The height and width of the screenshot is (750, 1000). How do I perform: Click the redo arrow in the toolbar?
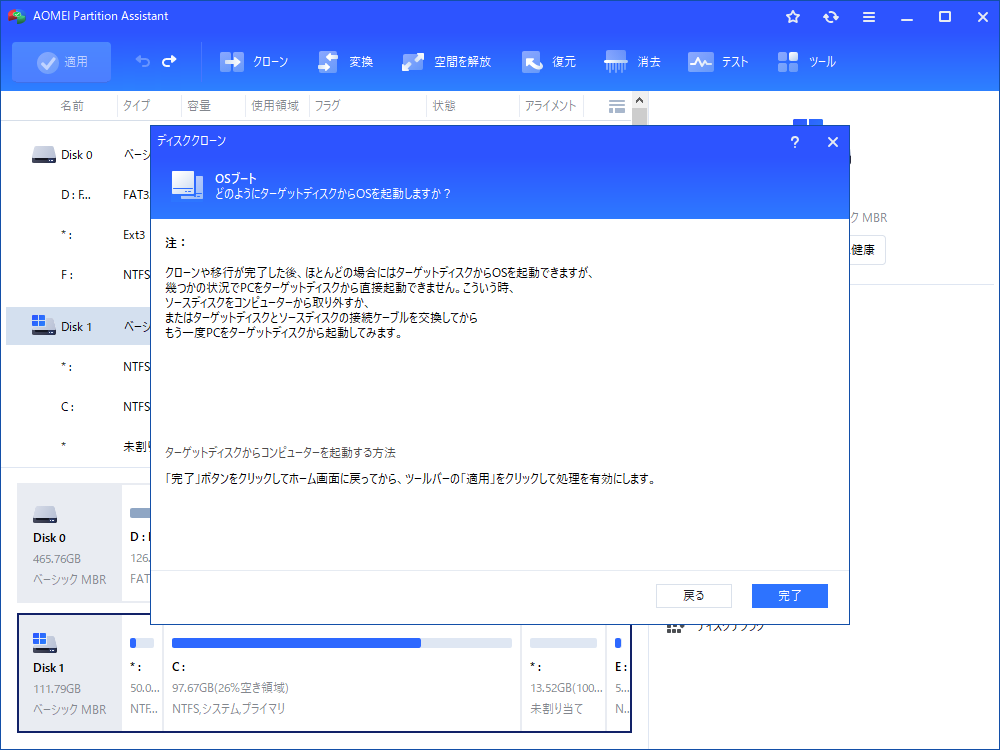(x=169, y=61)
